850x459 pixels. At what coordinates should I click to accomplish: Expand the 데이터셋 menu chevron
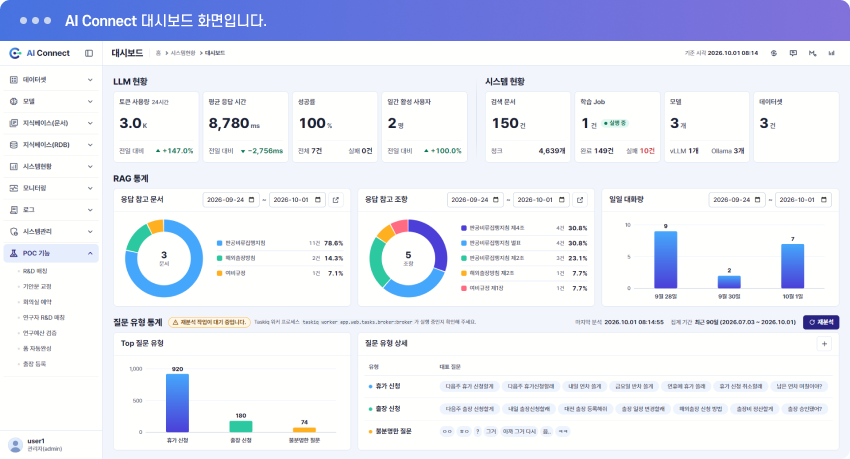tap(90, 80)
